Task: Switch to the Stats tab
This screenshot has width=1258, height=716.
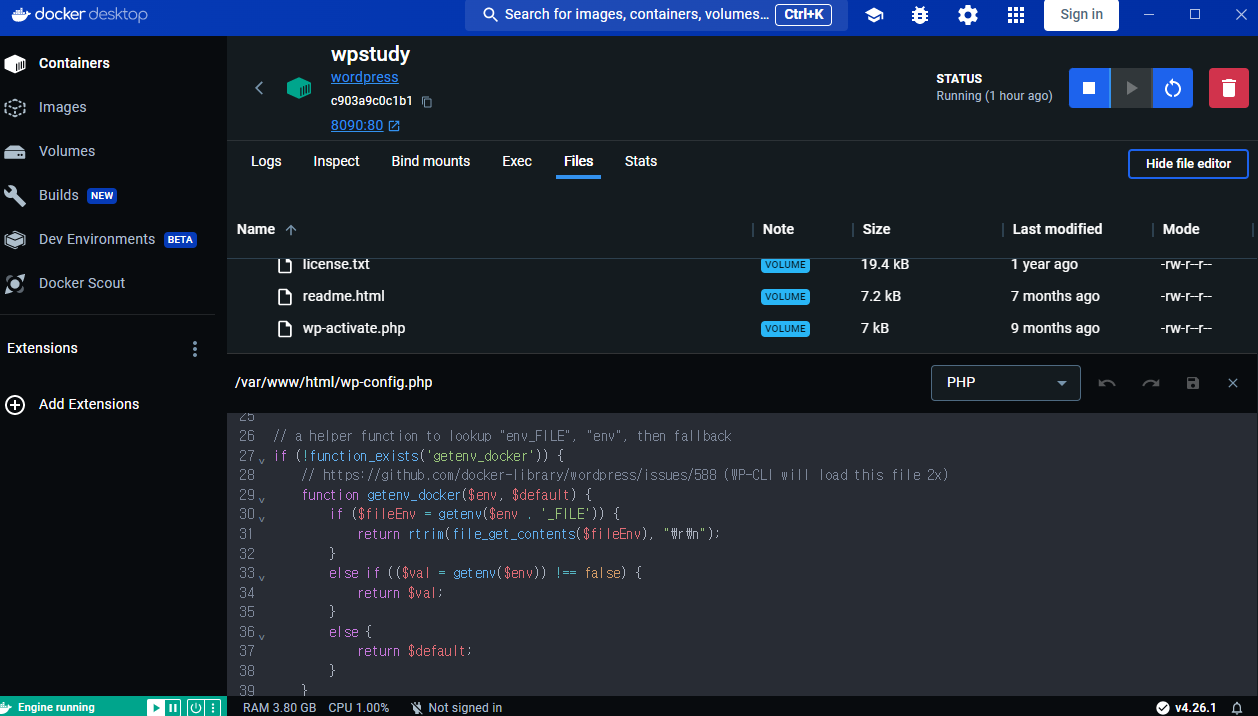Action: tap(641, 161)
